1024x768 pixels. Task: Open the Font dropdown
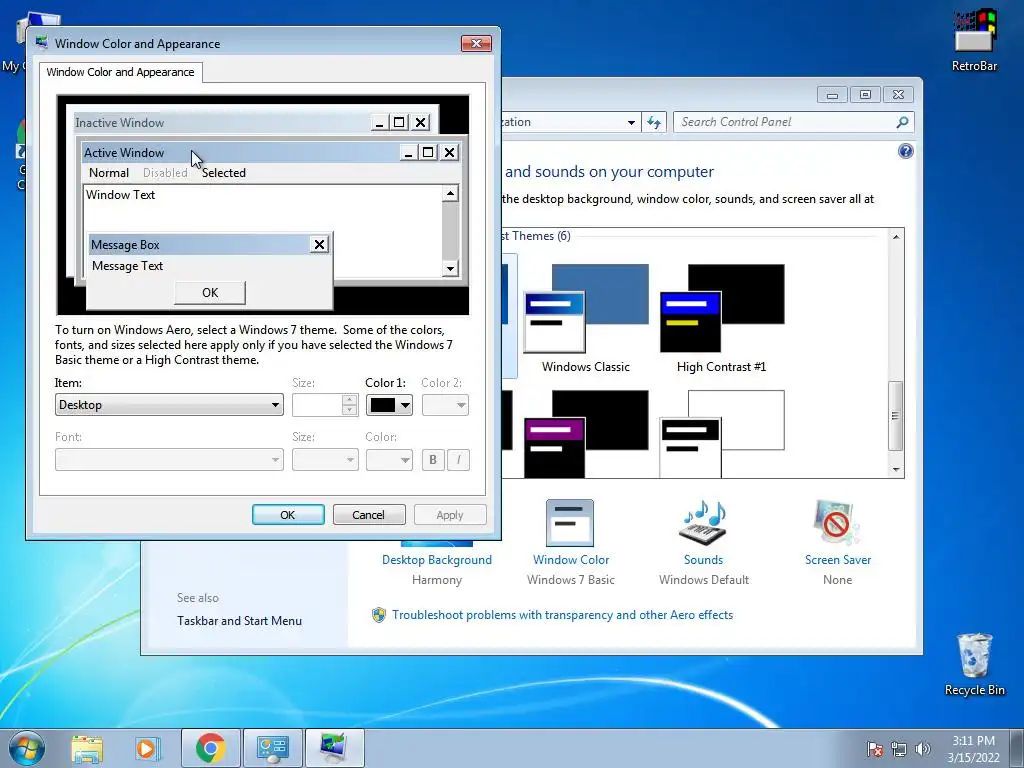coord(169,460)
